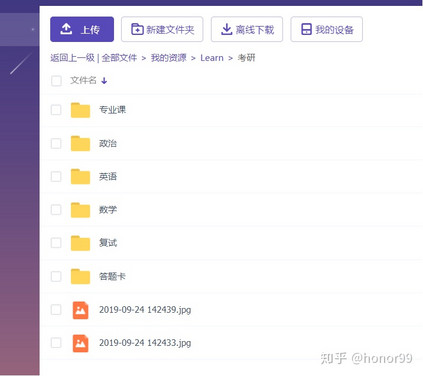This screenshot has height=376, width=423.
Task: Check the box for 政治 folder
Action: tap(56, 144)
